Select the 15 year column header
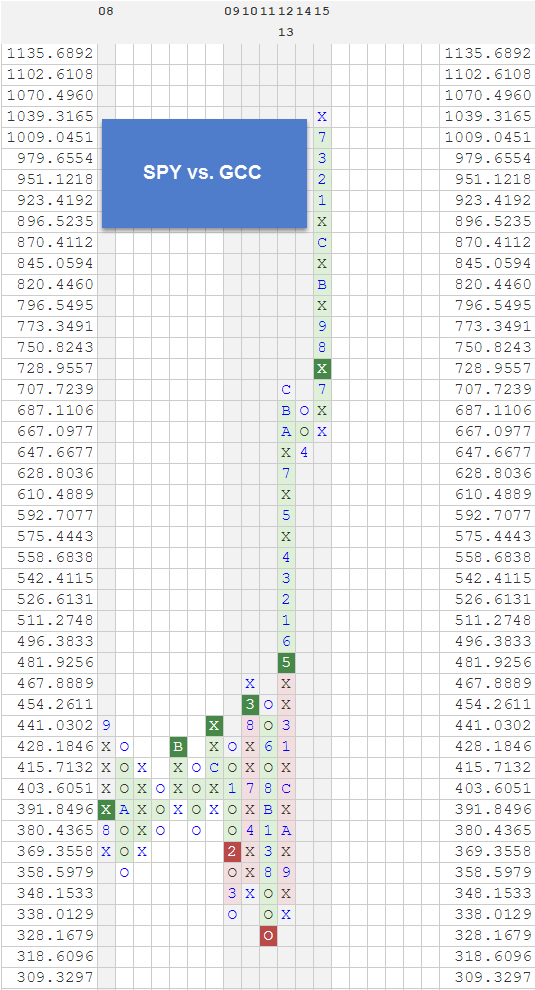The width and height of the screenshot is (535, 990). click(322, 11)
